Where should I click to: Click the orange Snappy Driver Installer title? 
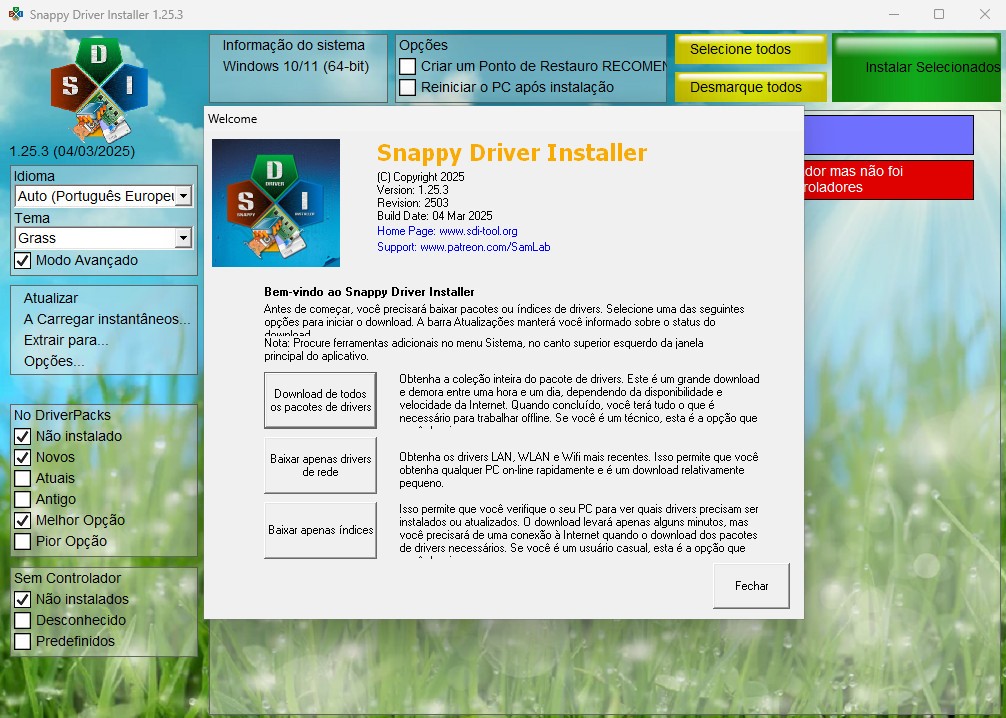pyautogui.click(x=512, y=153)
